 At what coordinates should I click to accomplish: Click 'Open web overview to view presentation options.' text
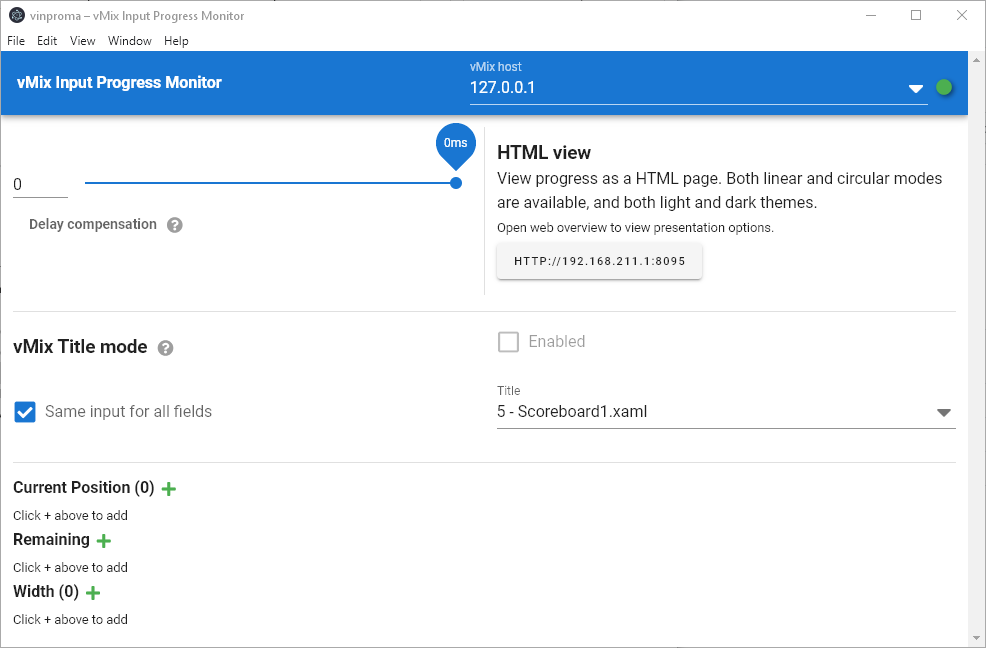(635, 228)
